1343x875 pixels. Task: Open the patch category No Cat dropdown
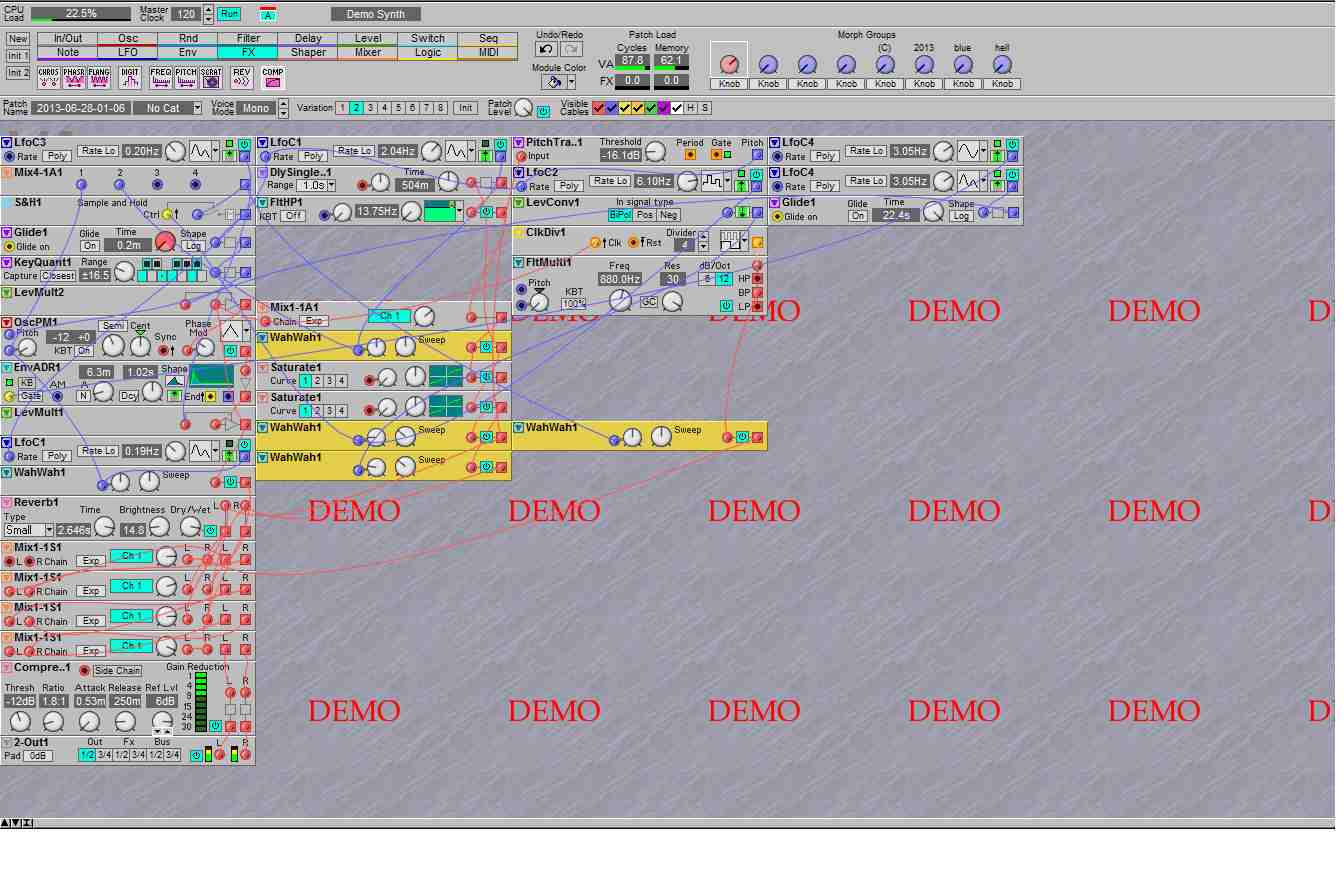(x=197, y=108)
